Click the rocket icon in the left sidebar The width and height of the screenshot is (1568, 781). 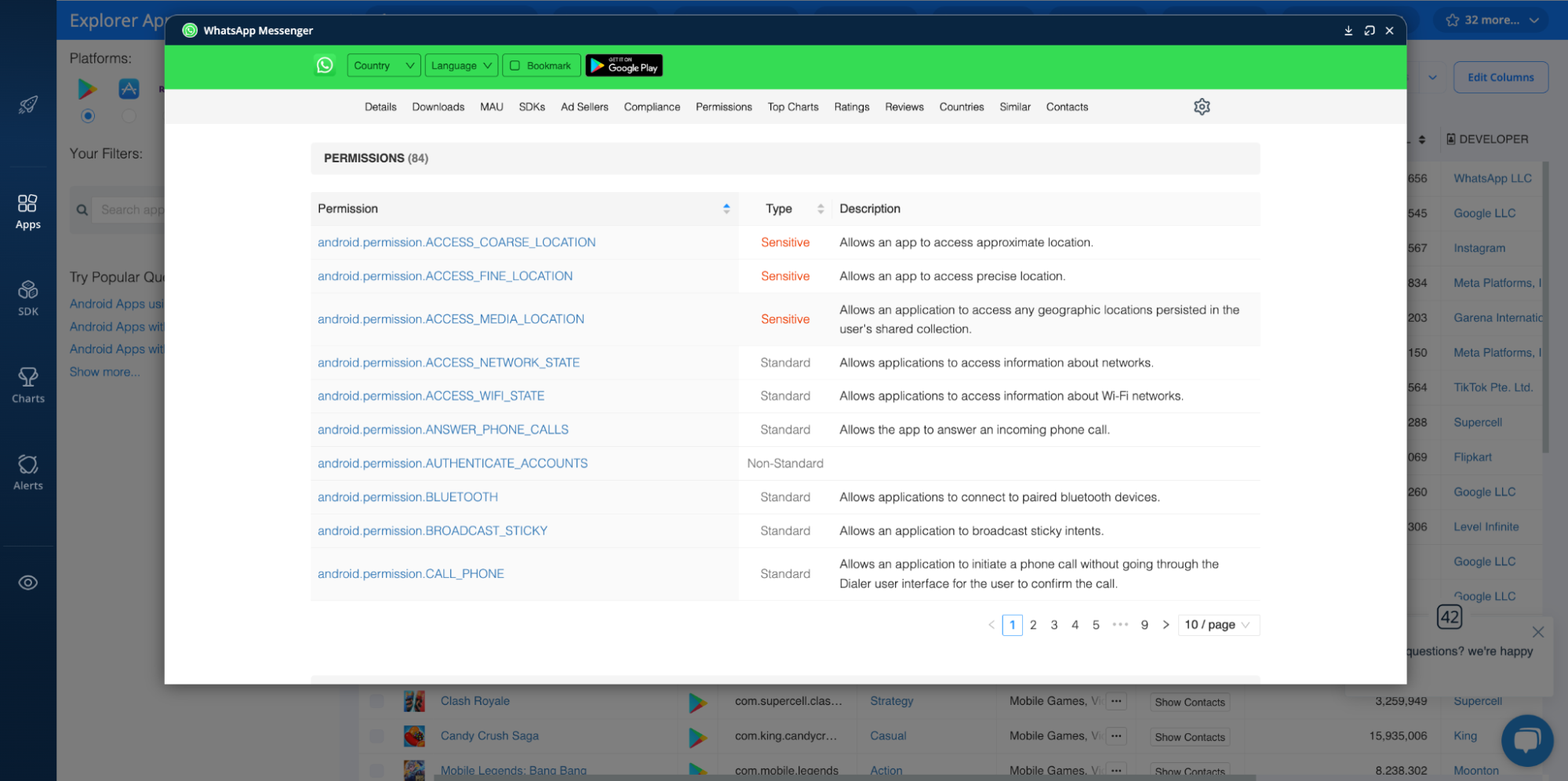point(28,104)
